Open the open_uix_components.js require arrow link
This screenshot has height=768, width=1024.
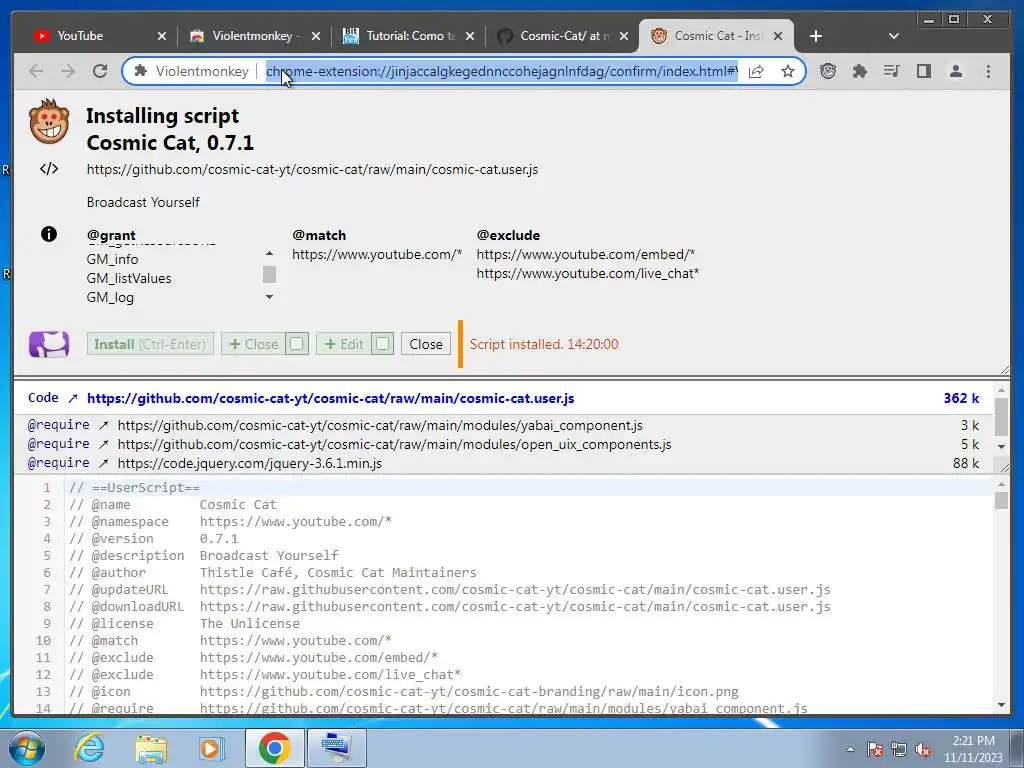[x=103, y=445]
